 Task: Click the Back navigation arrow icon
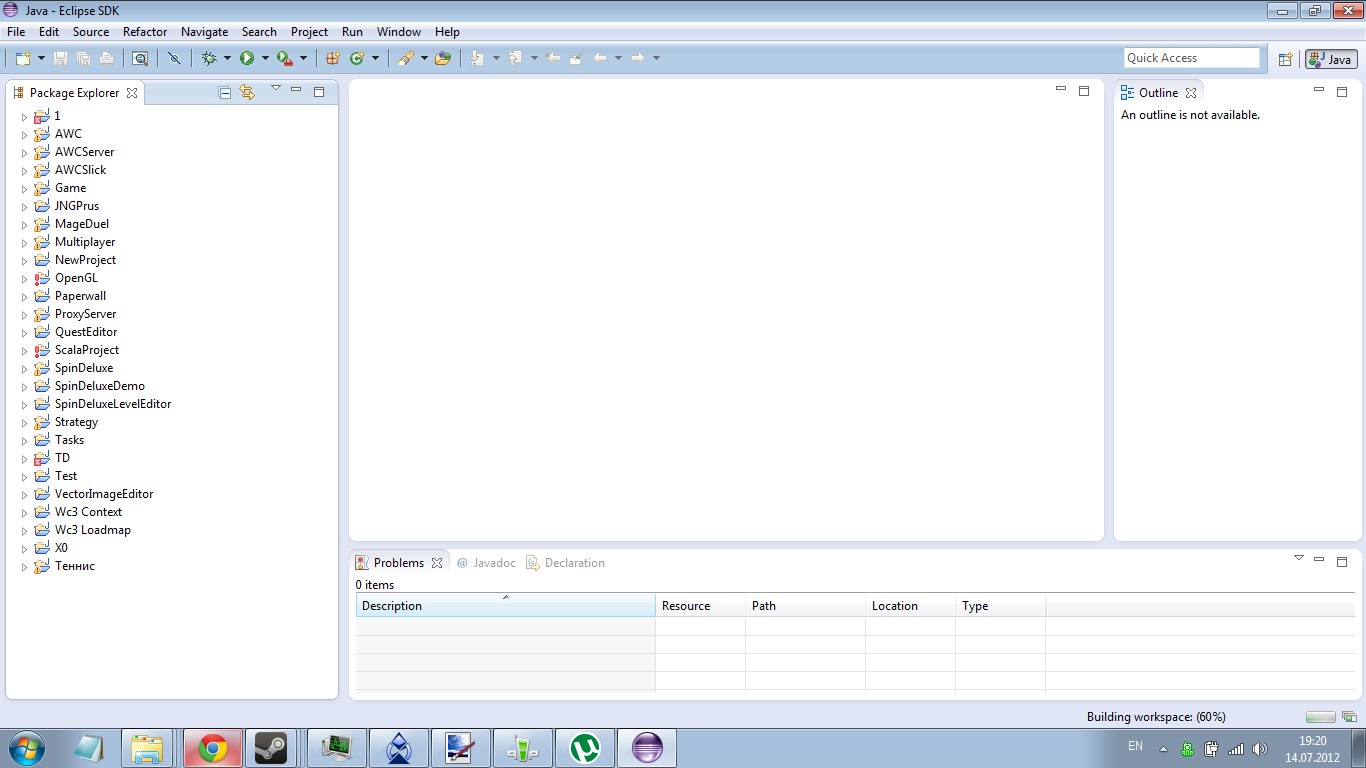(x=600, y=58)
